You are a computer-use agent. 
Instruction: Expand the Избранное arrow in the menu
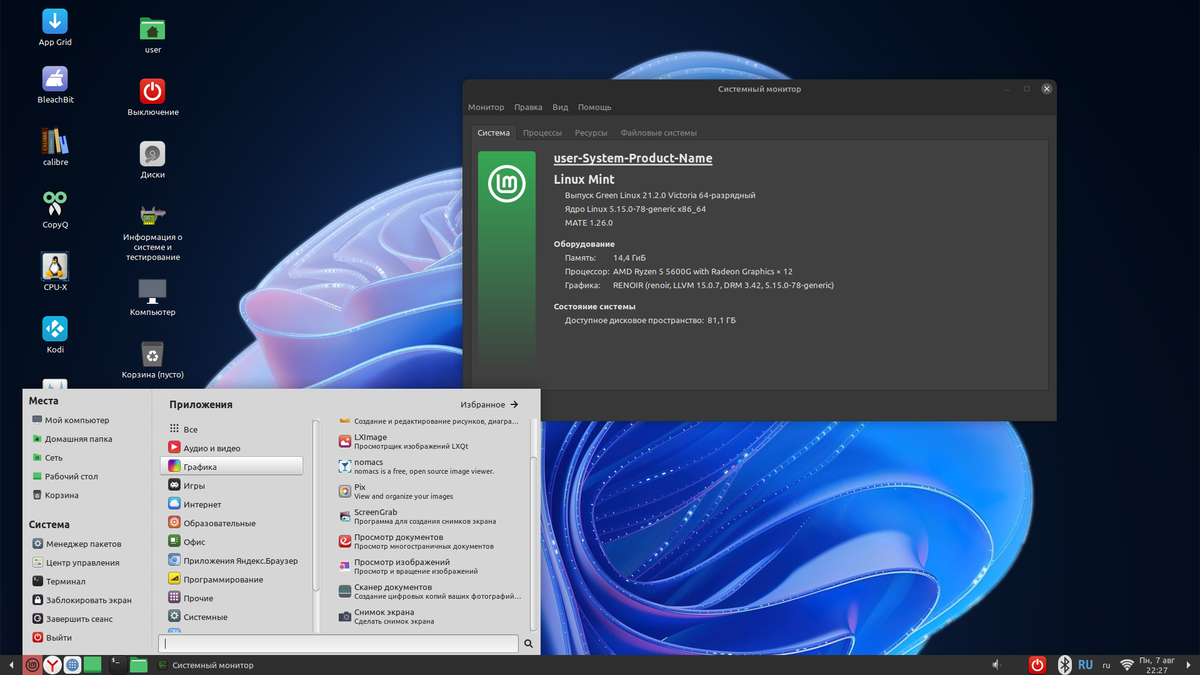(x=514, y=404)
